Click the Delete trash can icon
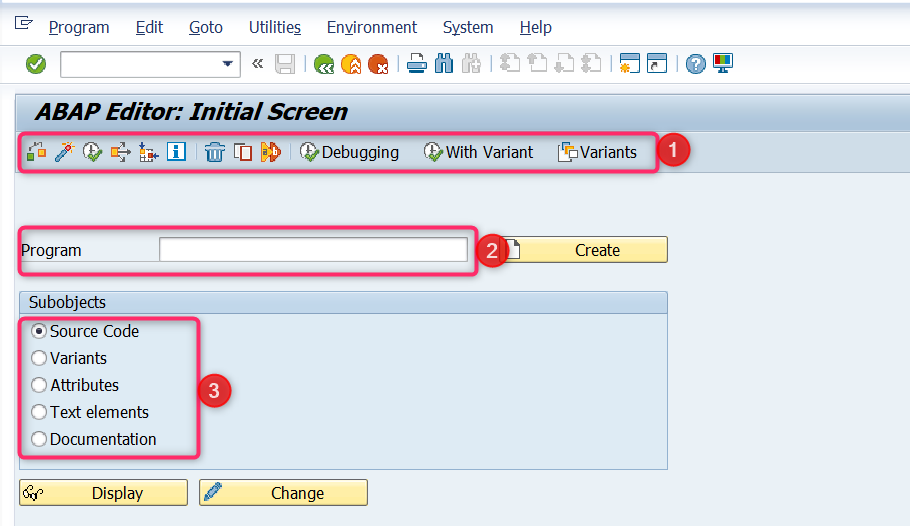Viewport: 910px width, 526px height. [215, 152]
